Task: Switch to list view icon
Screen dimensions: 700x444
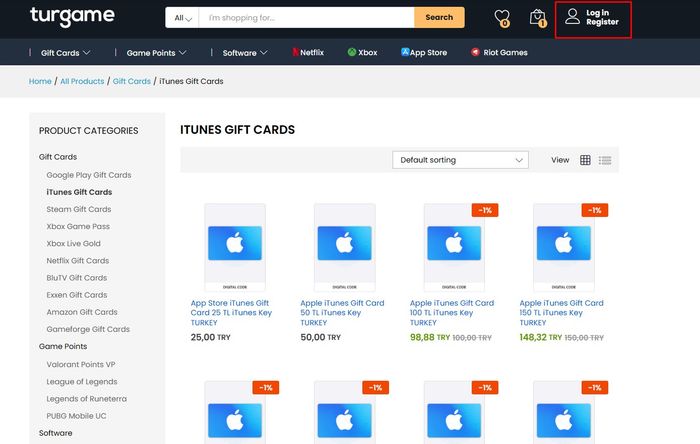Action: [605, 160]
